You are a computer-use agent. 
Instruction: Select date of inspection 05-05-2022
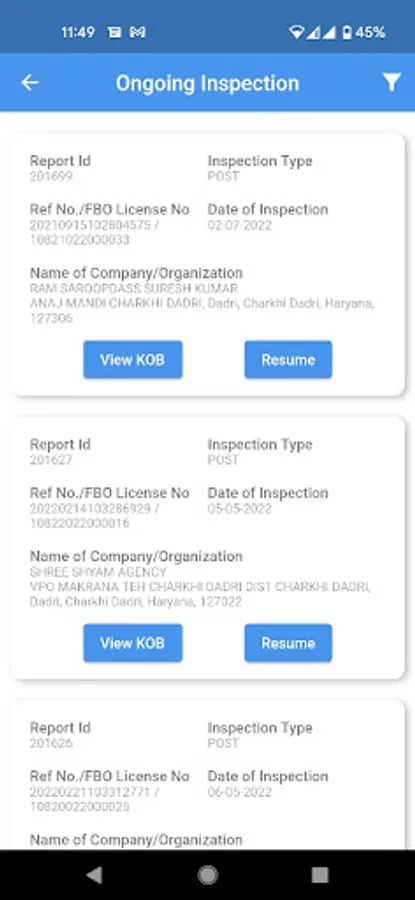239,509
